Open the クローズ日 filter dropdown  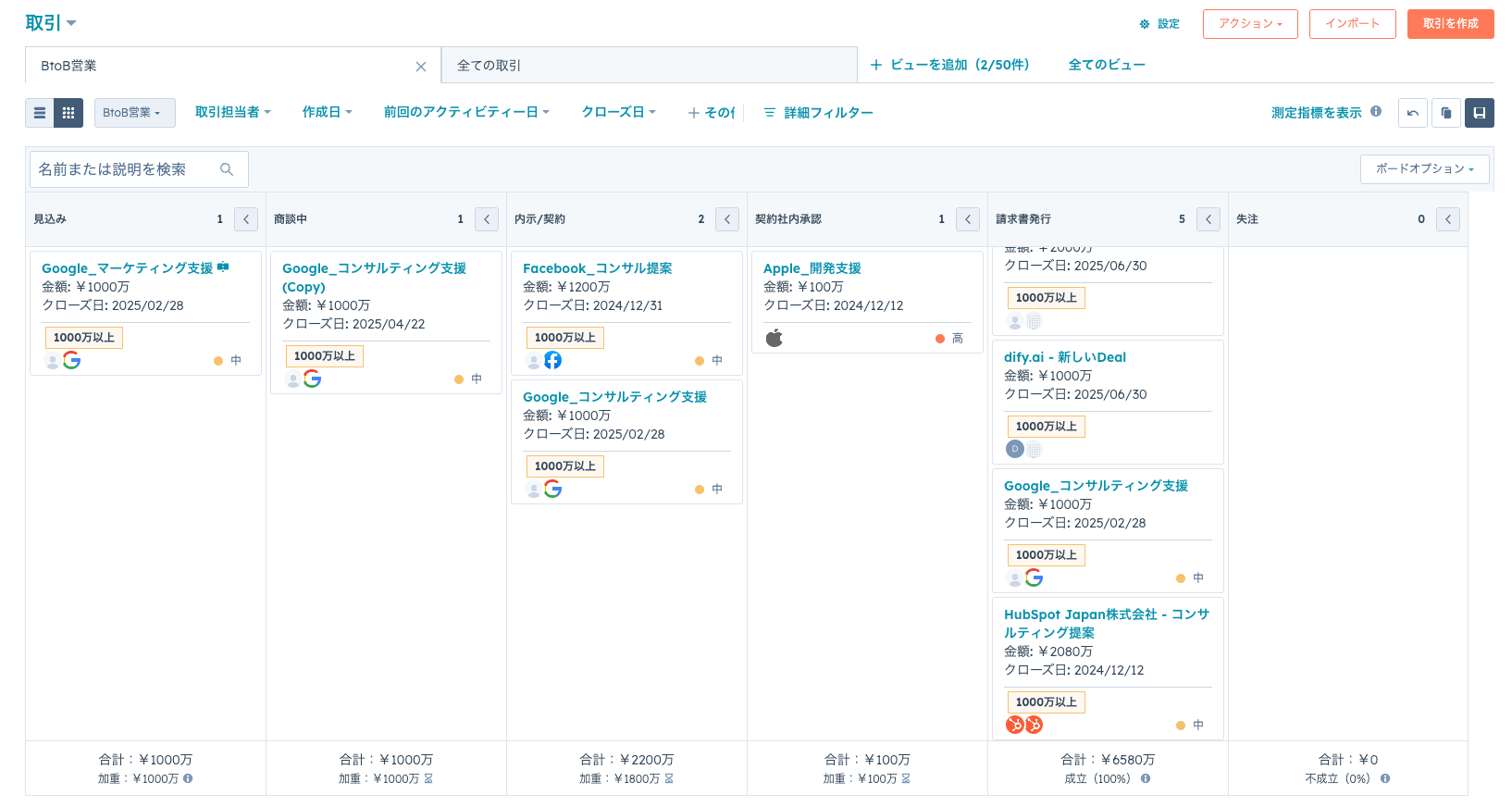coord(618,112)
